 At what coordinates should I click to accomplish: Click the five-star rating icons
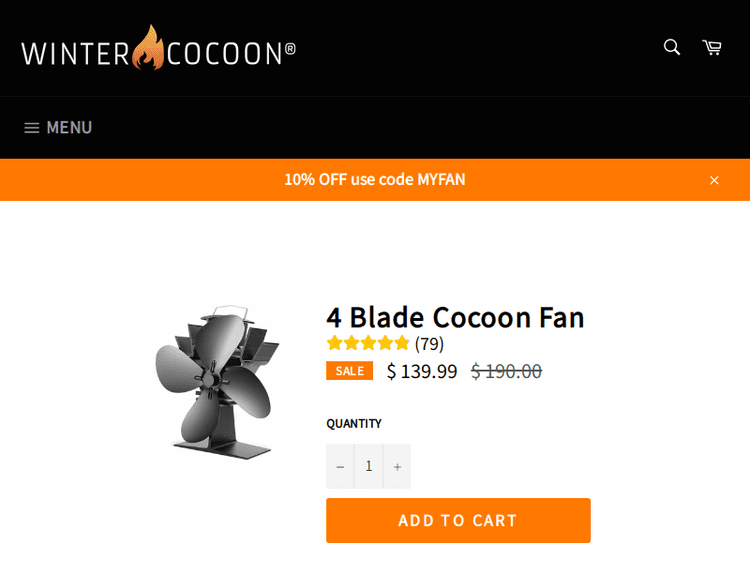pyautogui.click(x=368, y=344)
